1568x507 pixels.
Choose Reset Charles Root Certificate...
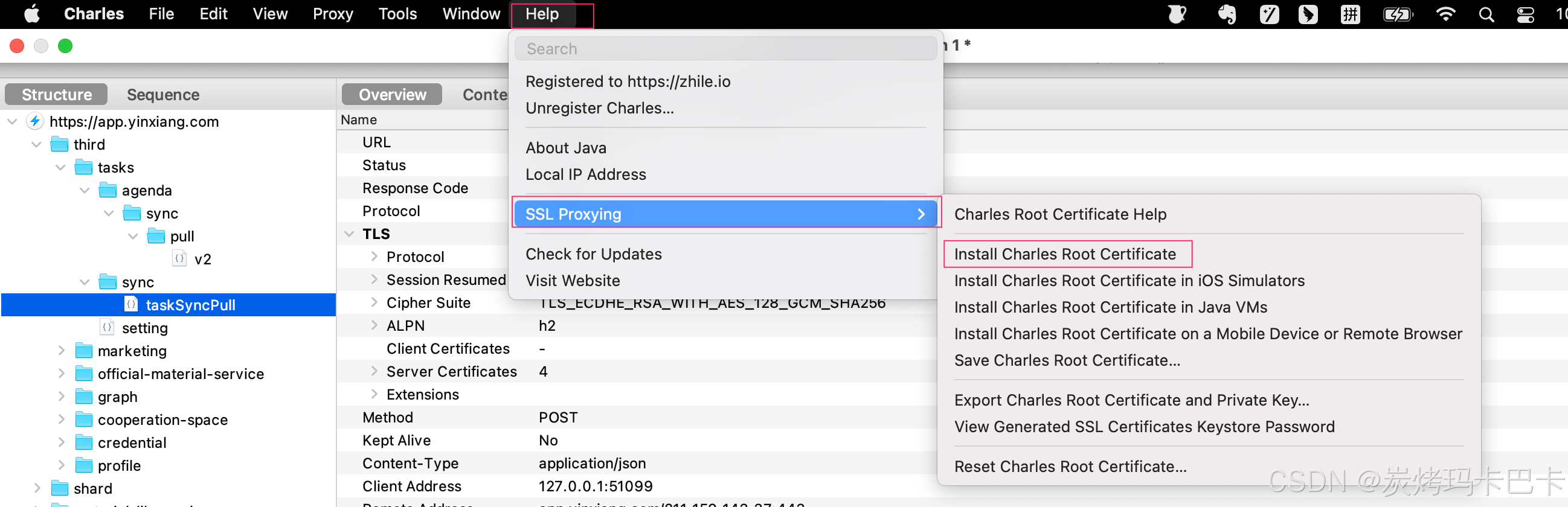pos(1070,467)
